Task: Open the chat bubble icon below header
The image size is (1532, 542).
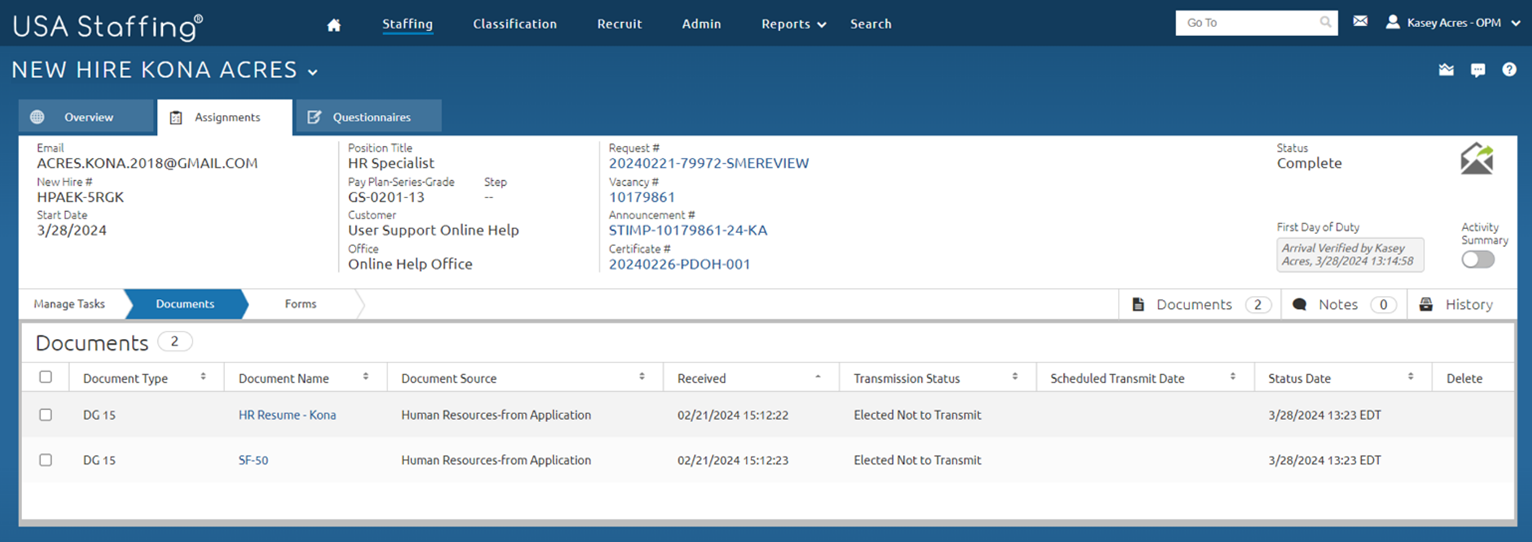Action: point(1478,70)
